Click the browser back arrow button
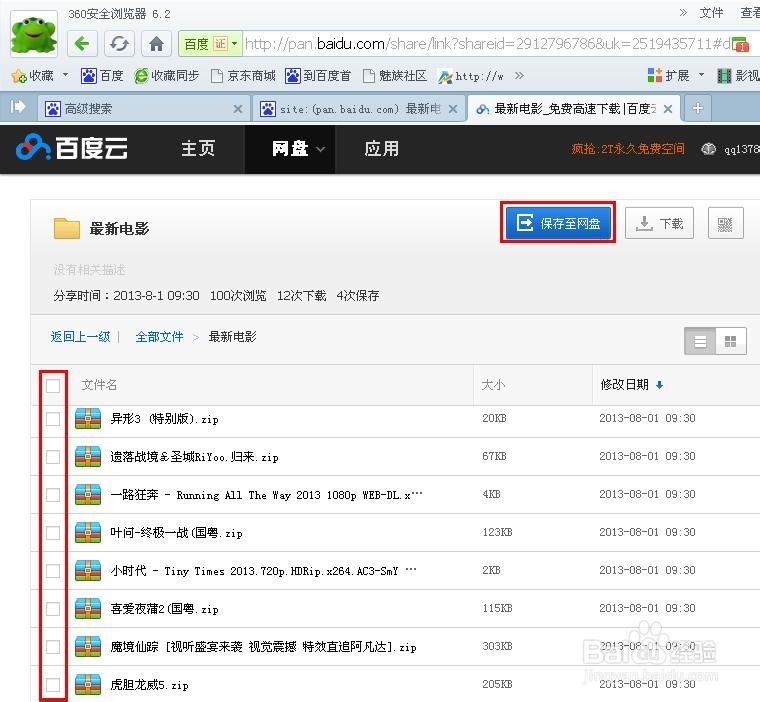Viewport: 760px width, 702px height. pos(82,44)
